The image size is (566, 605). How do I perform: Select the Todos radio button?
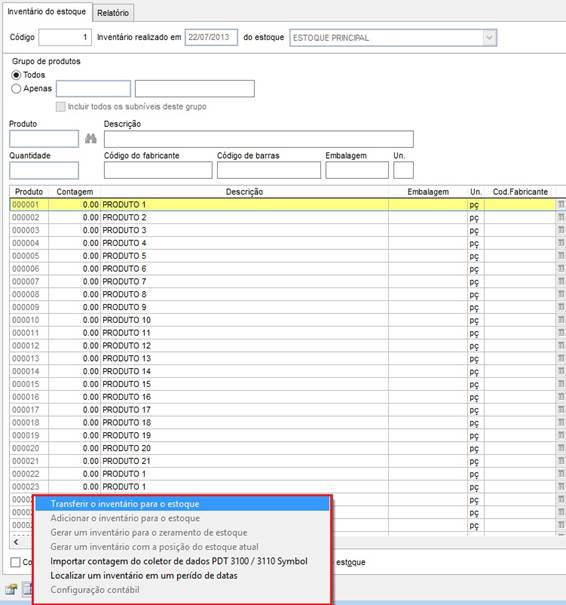16,75
